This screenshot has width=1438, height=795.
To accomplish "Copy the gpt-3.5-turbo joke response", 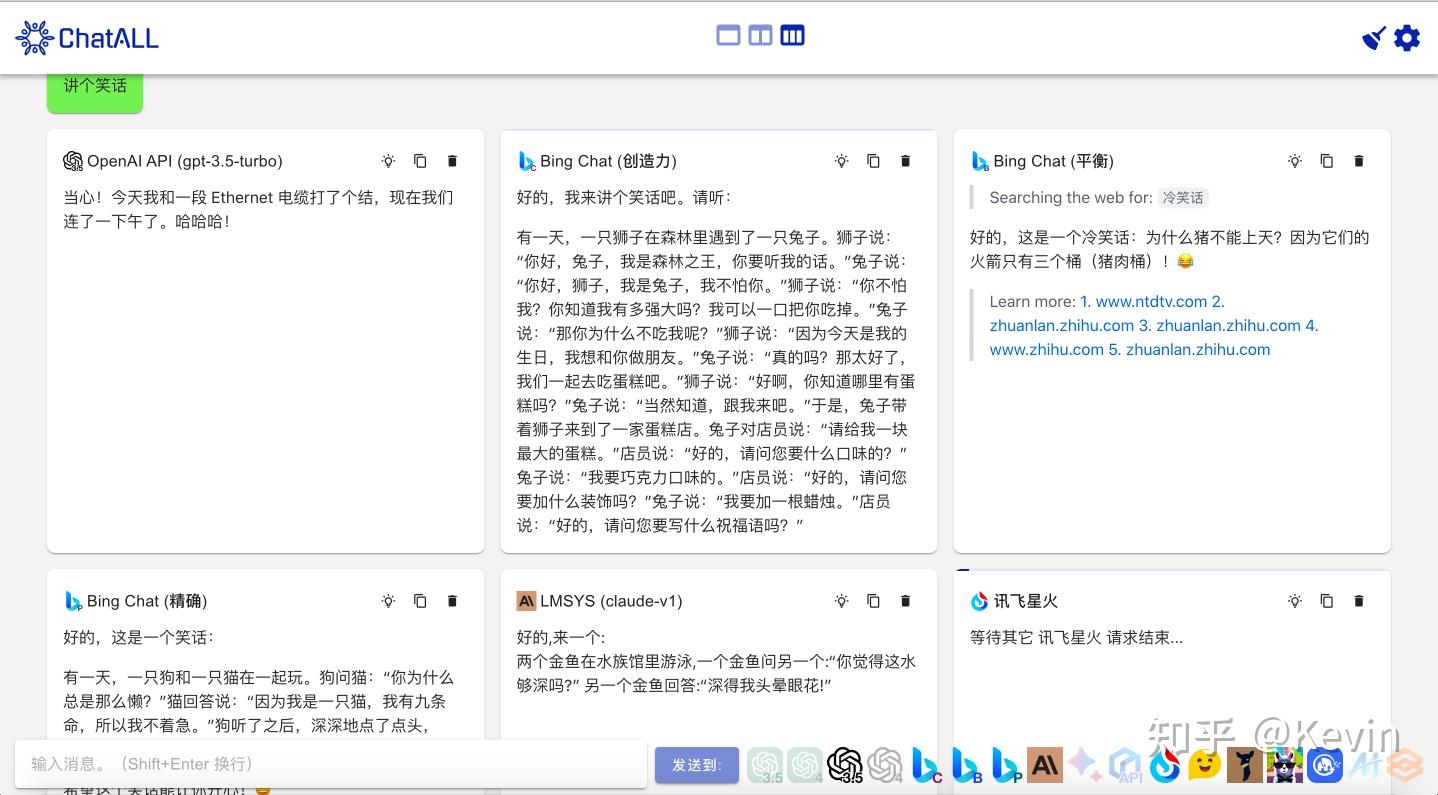I will pos(420,161).
